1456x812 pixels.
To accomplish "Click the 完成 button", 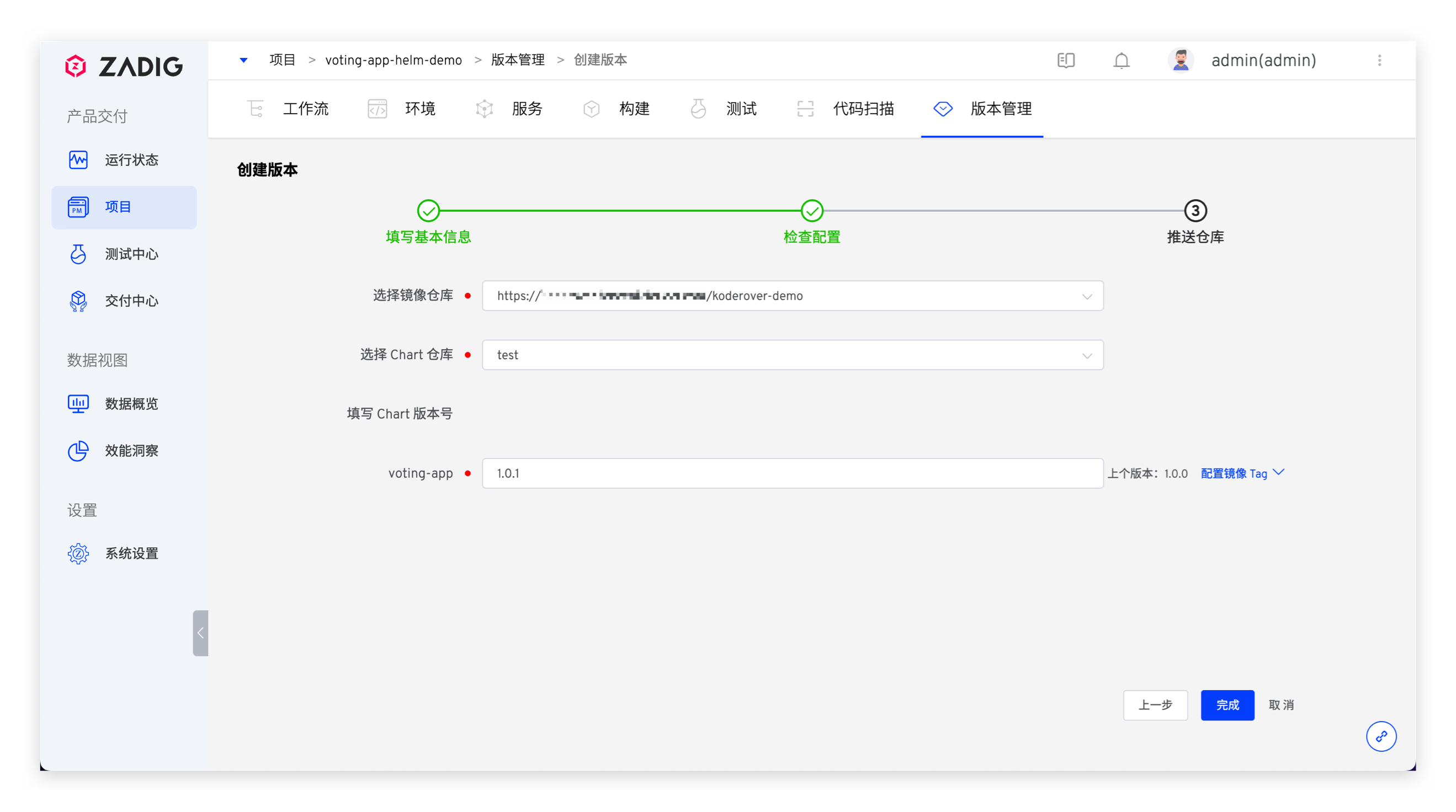I will click(1227, 704).
